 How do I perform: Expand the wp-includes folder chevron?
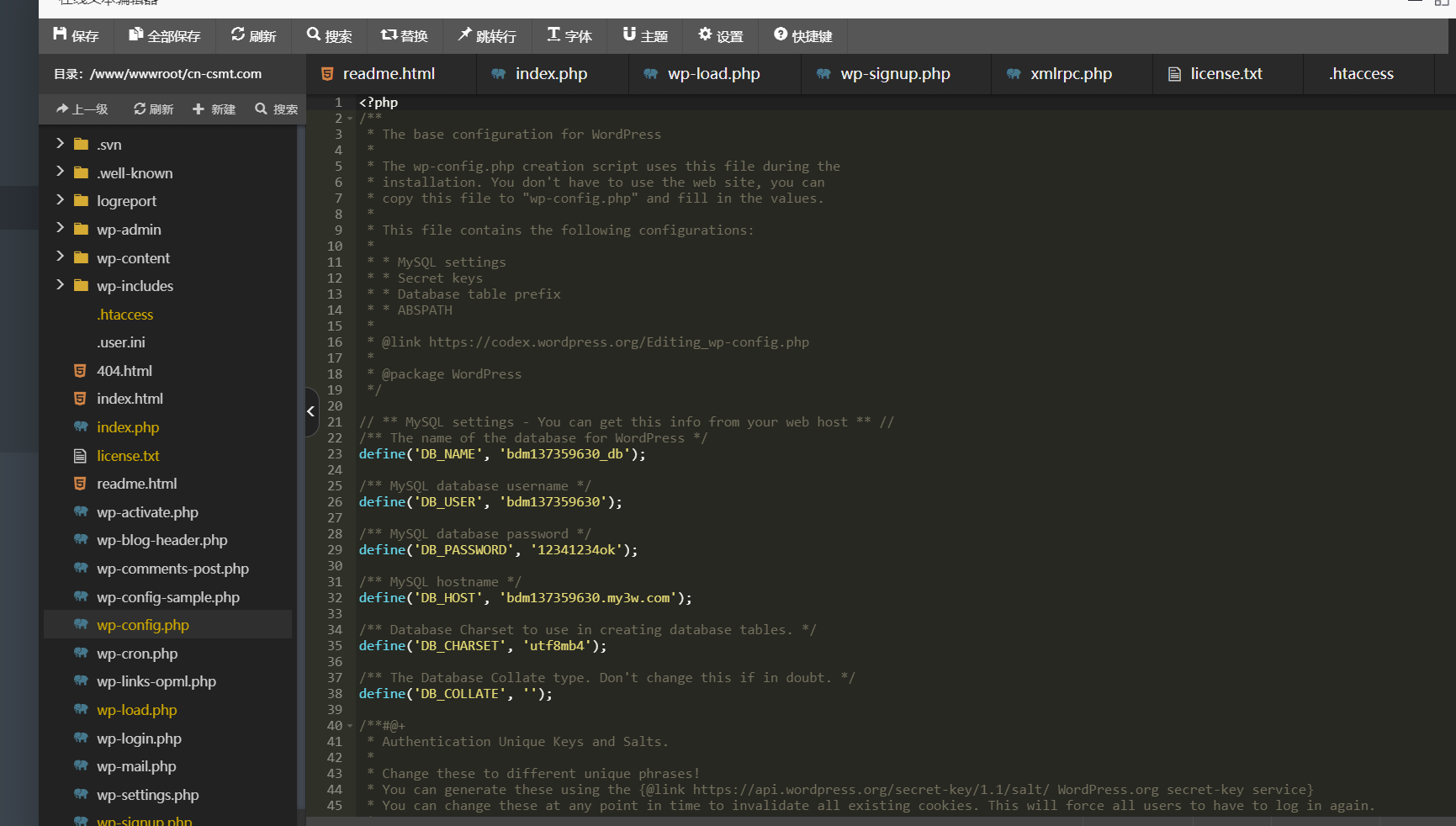[x=60, y=285]
